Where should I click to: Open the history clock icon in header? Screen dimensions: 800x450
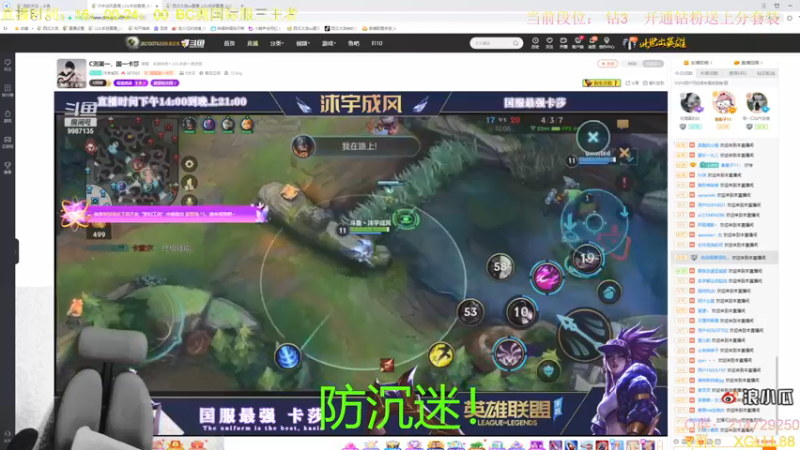535,42
